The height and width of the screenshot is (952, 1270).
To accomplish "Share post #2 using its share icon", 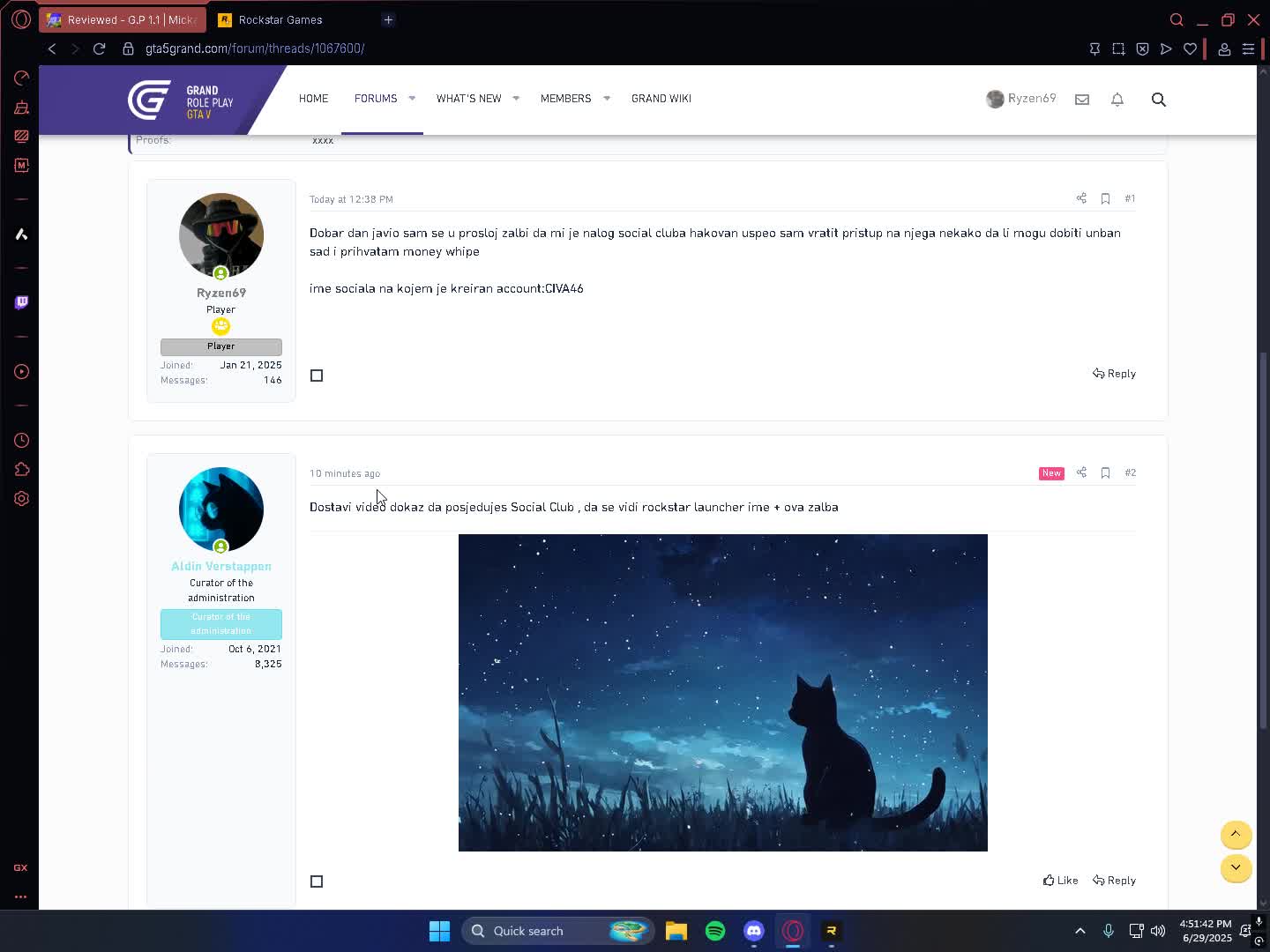I will [1081, 472].
